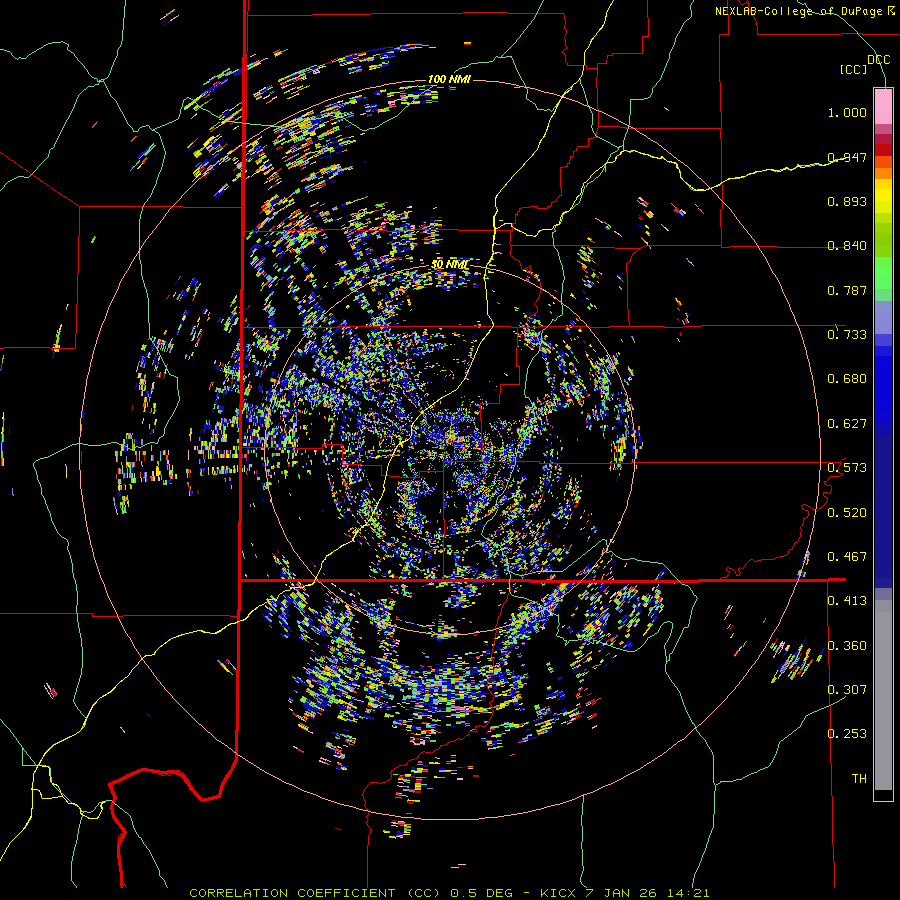The height and width of the screenshot is (900, 900).
Task: Click the 0.627 scale value
Action: [x=847, y=424]
